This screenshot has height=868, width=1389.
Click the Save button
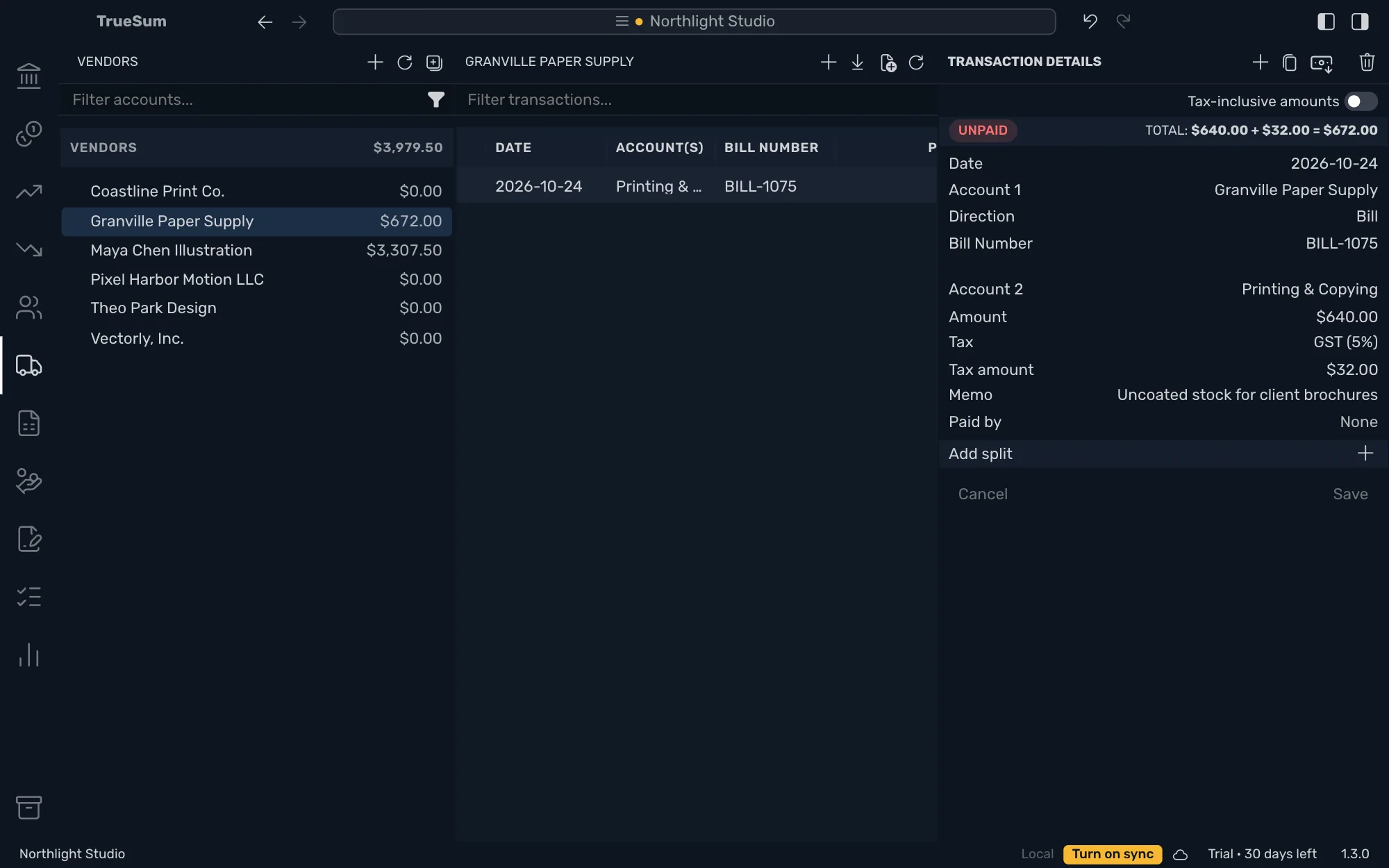click(x=1350, y=494)
